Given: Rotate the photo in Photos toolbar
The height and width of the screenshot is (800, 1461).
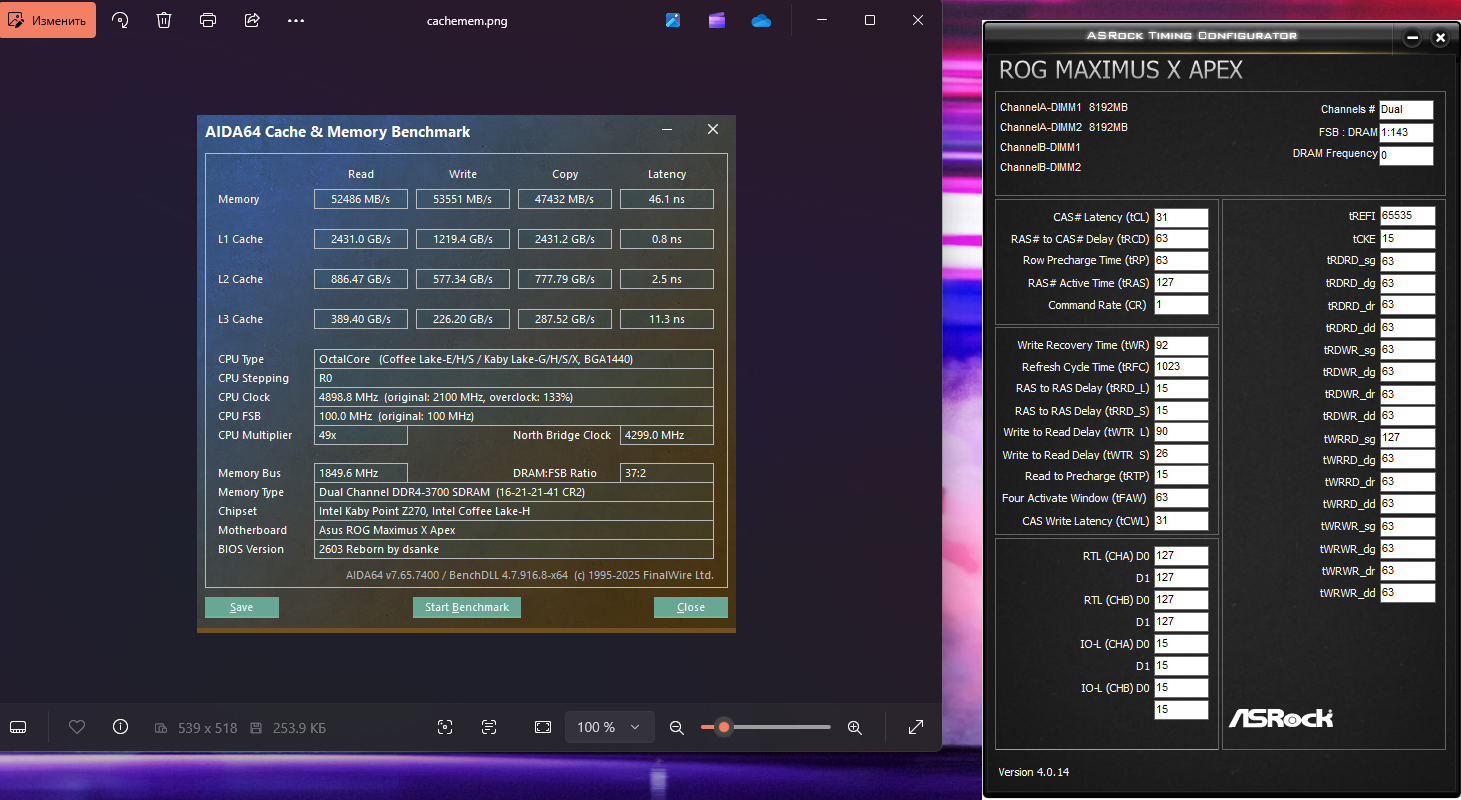Looking at the screenshot, I should [120, 20].
